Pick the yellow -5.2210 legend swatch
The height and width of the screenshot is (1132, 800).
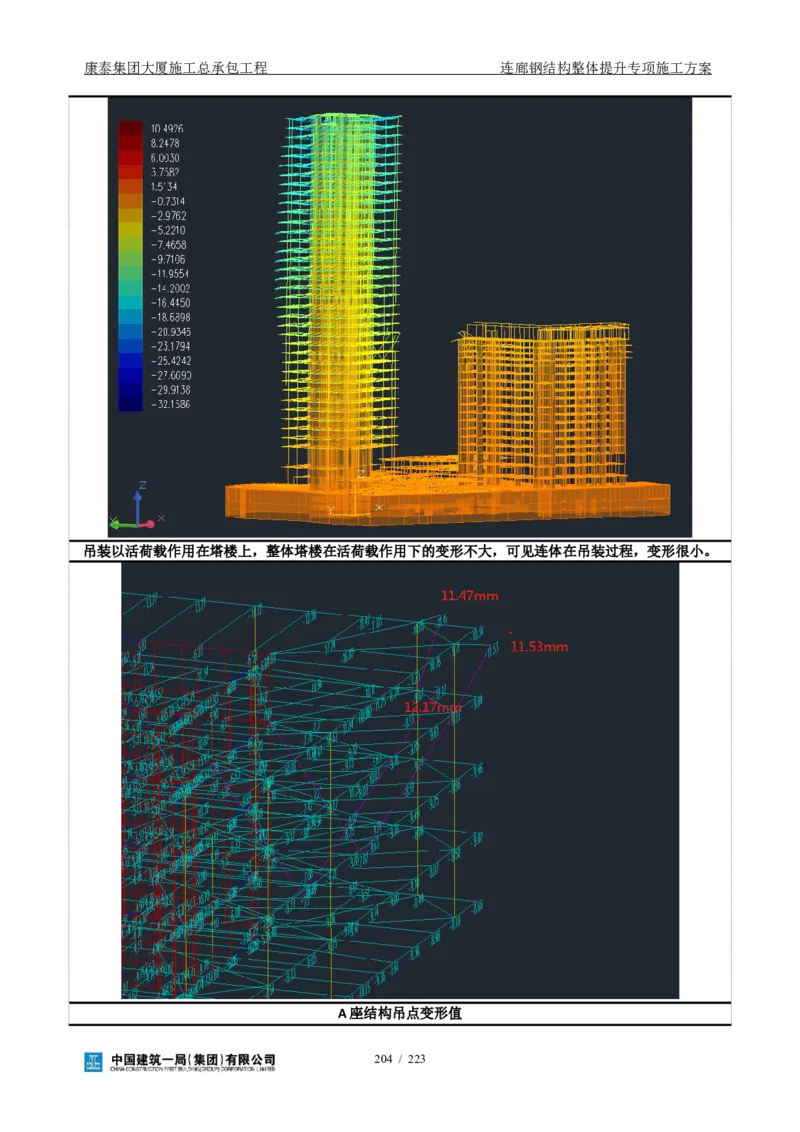pos(131,230)
